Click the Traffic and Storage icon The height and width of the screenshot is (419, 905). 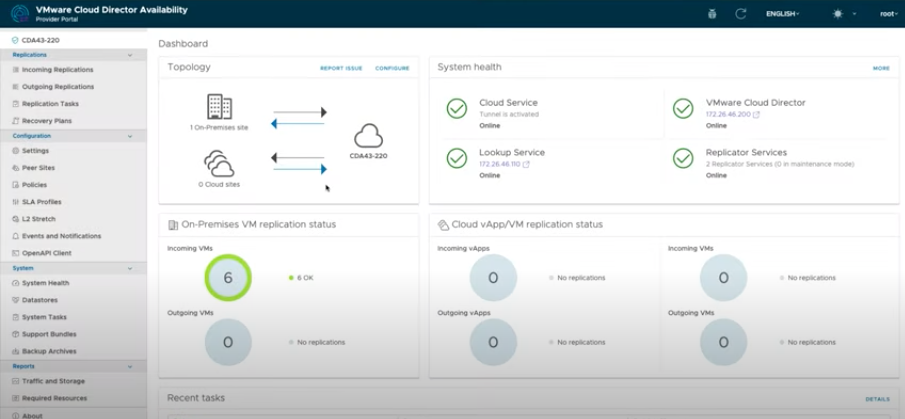[16, 381]
